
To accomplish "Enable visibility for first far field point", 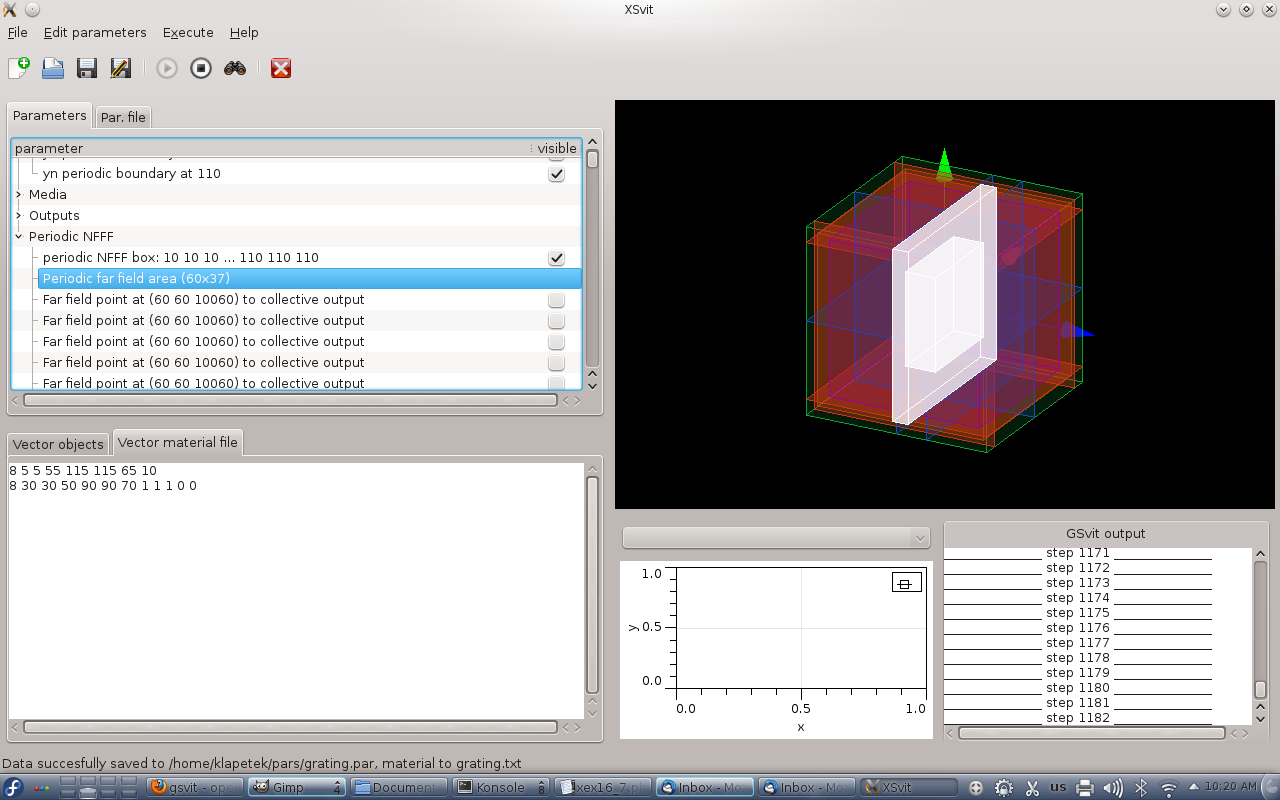I will point(556,300).
